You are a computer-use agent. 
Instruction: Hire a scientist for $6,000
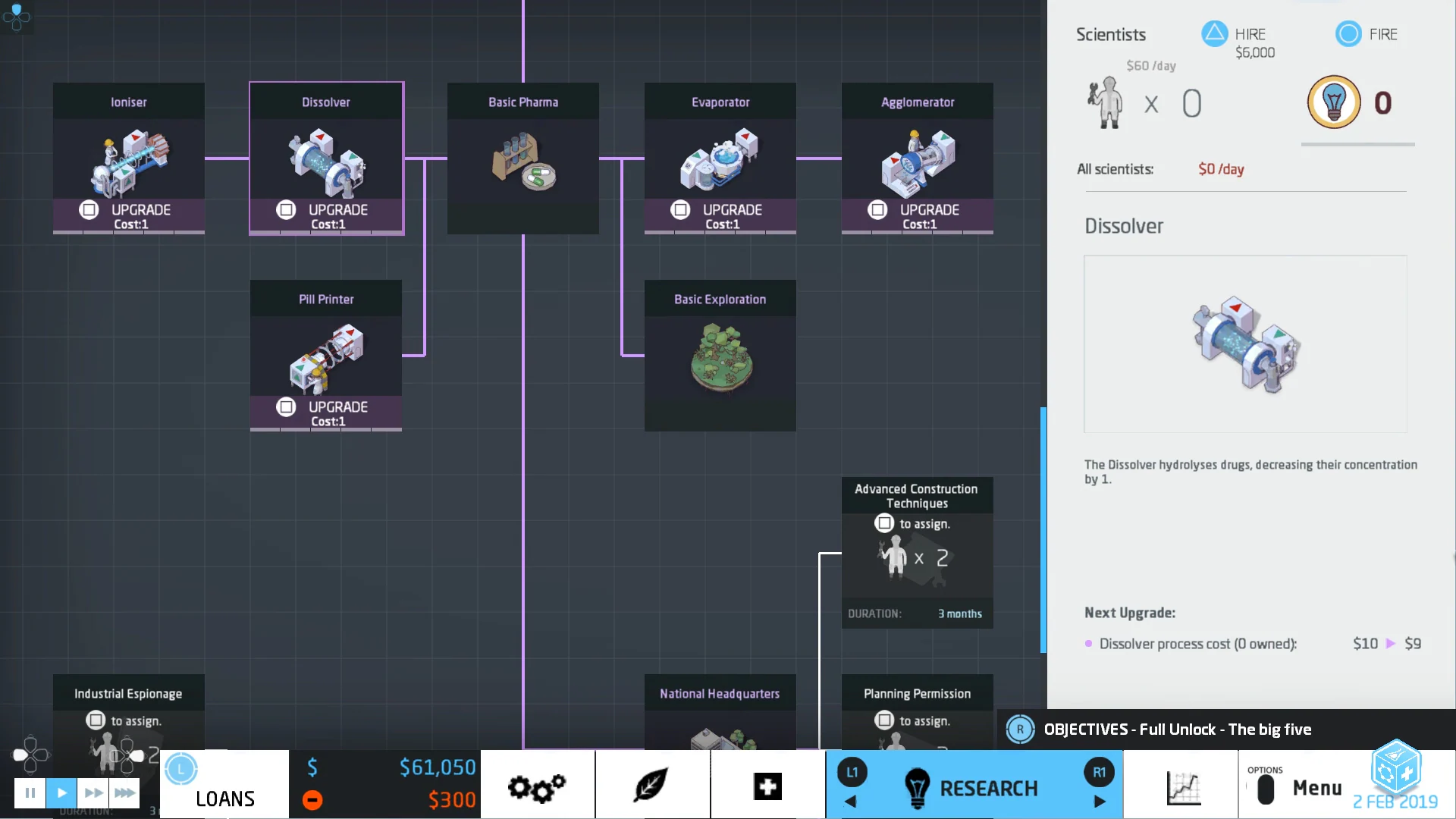[x=1216, y=33]
